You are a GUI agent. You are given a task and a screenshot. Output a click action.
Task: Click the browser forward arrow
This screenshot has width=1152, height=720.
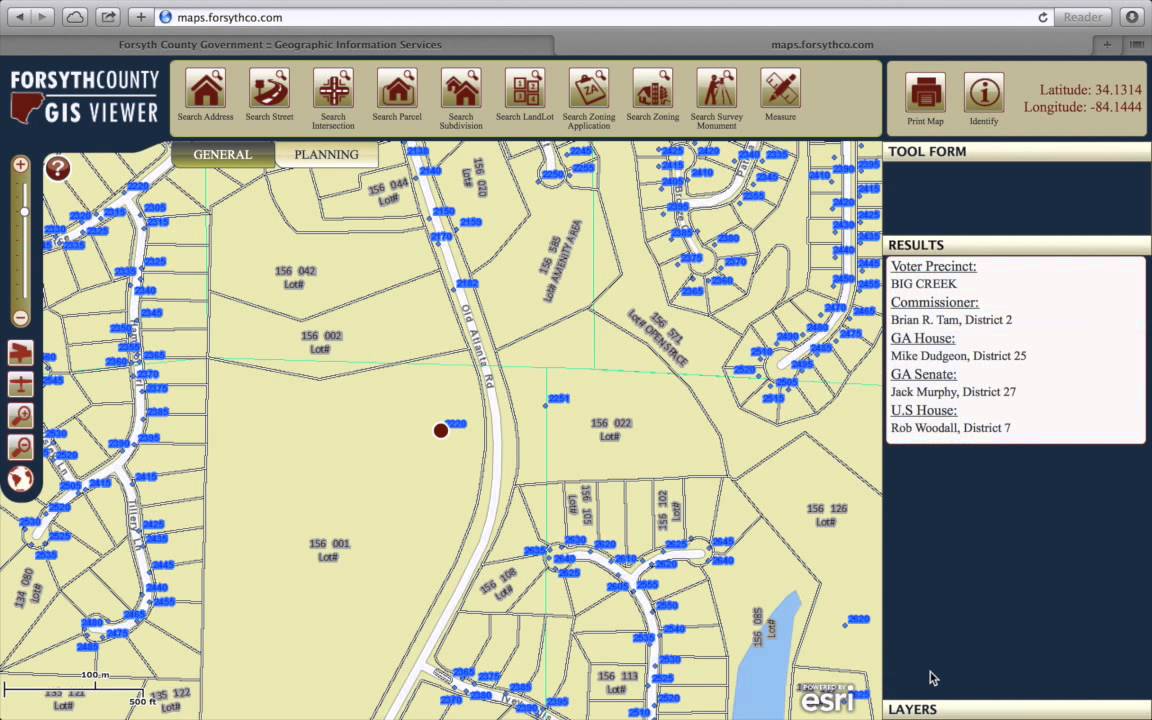(x=43, y=17)
